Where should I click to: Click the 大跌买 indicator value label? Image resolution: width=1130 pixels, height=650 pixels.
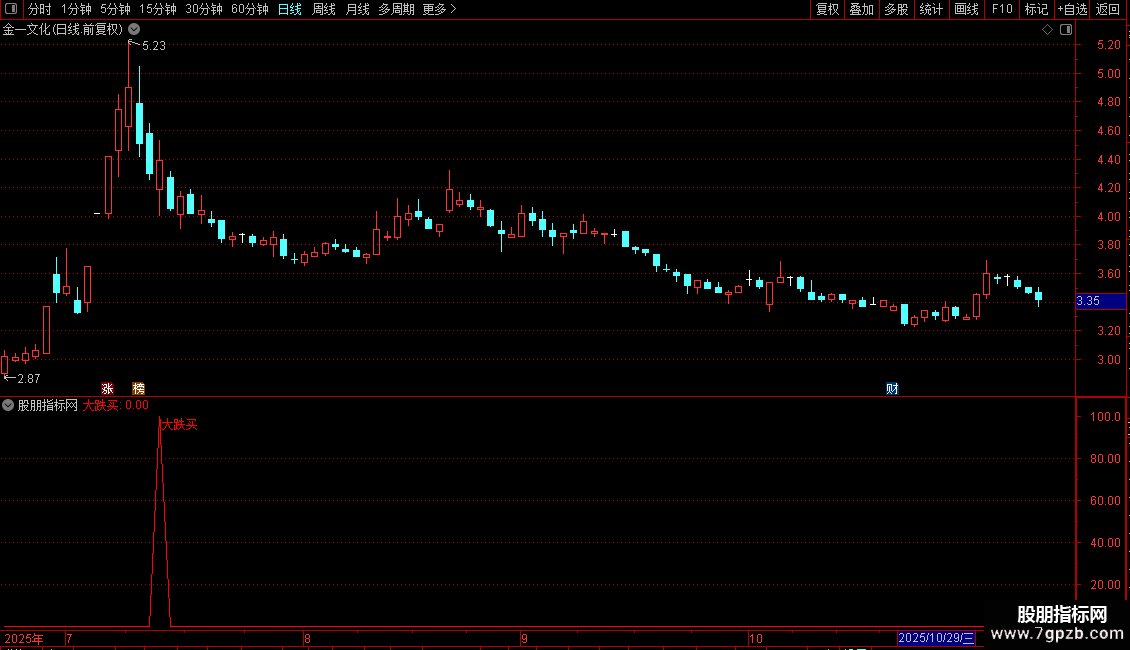pyautogui.click(x=115, y=406)
